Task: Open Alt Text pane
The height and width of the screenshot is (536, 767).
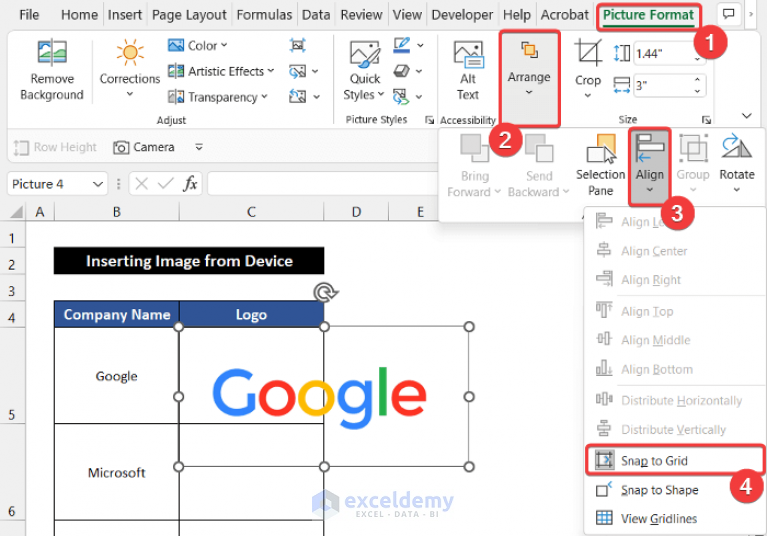Action: (x=468, y=70)
